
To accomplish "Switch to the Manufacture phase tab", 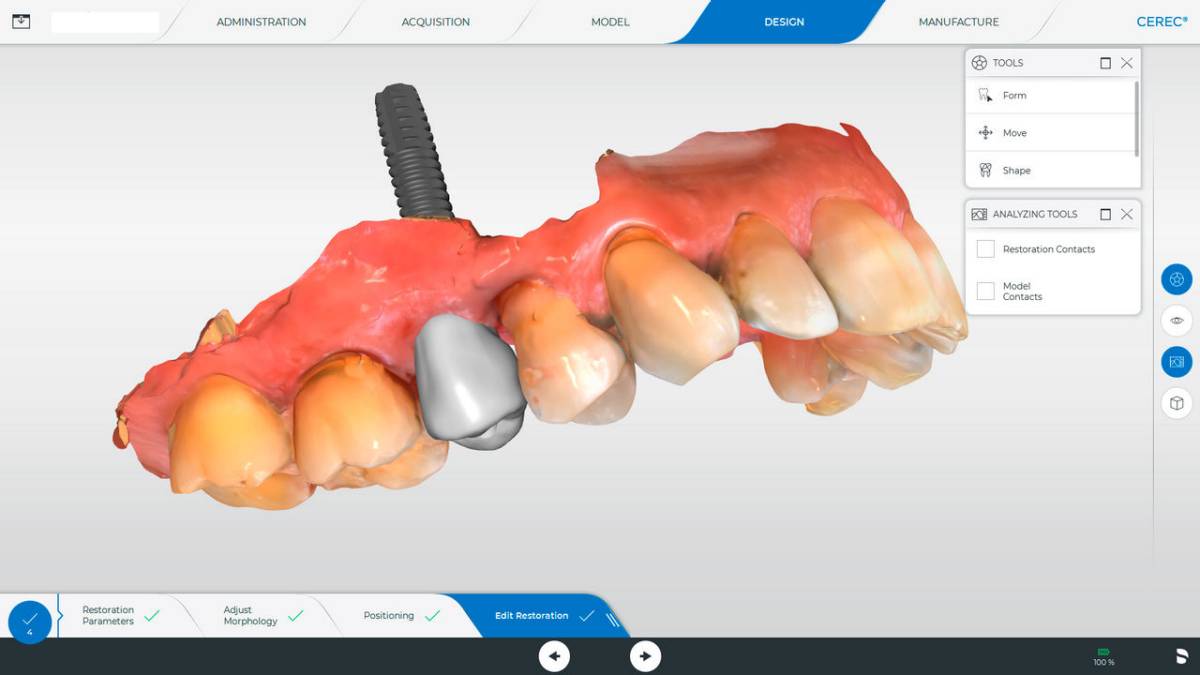I will tap(958, 22).
